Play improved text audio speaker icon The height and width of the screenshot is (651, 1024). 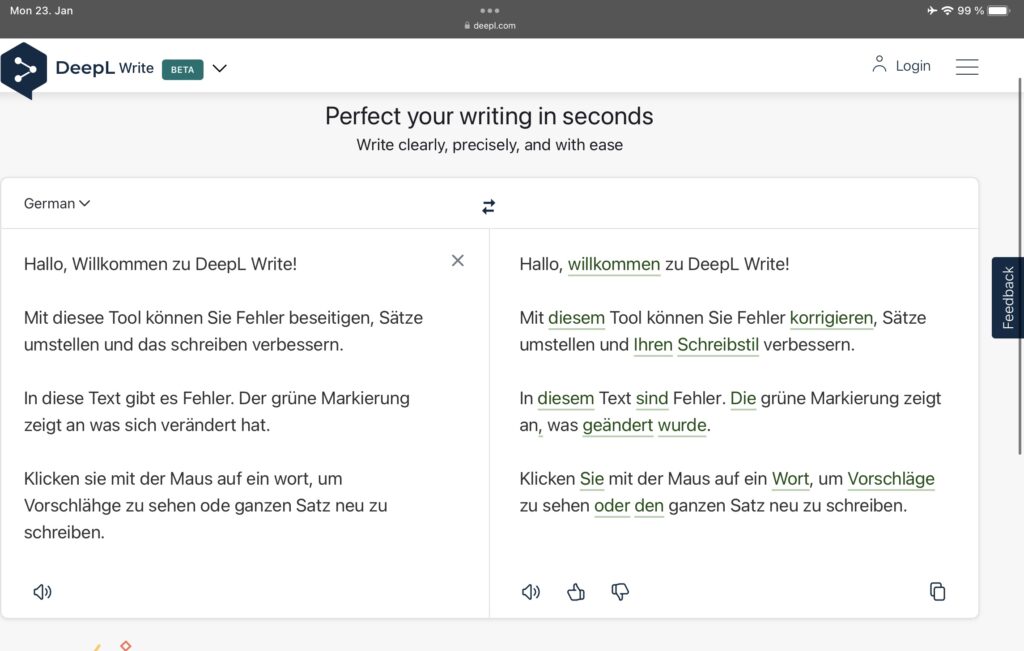pyautogui.click(x=531, y=592)
